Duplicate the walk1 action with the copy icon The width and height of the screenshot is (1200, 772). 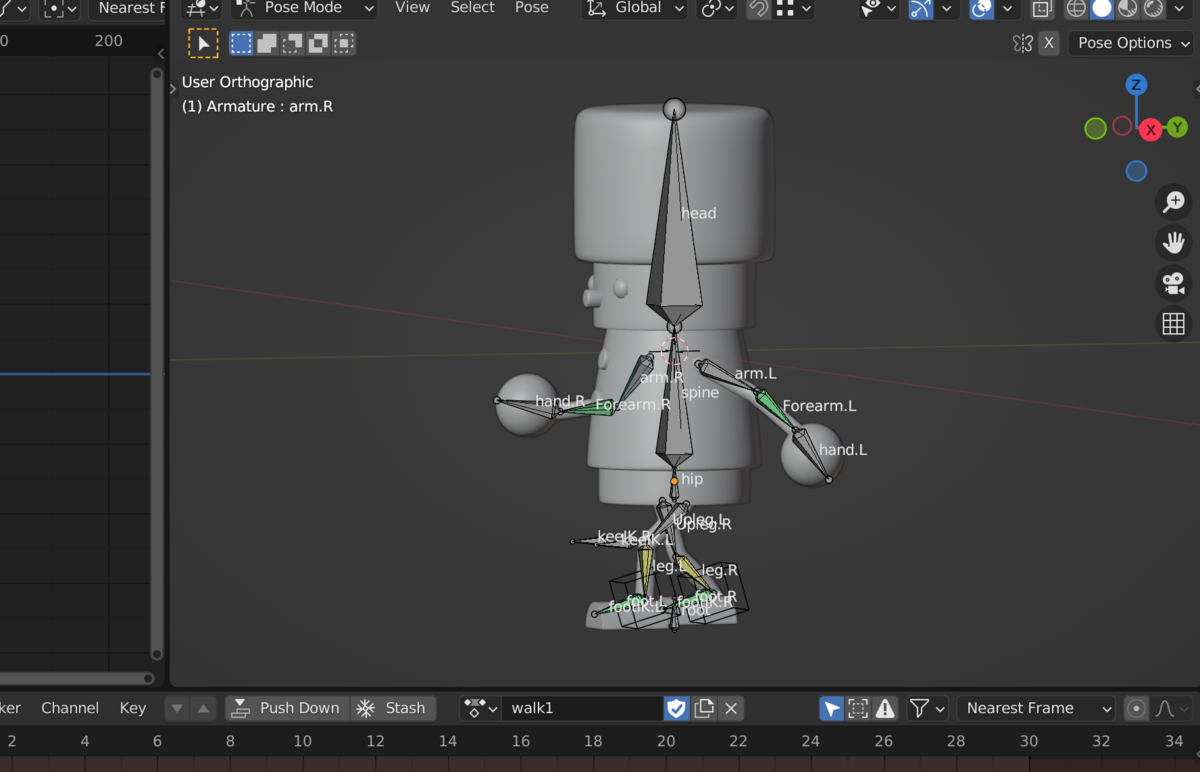704,708
